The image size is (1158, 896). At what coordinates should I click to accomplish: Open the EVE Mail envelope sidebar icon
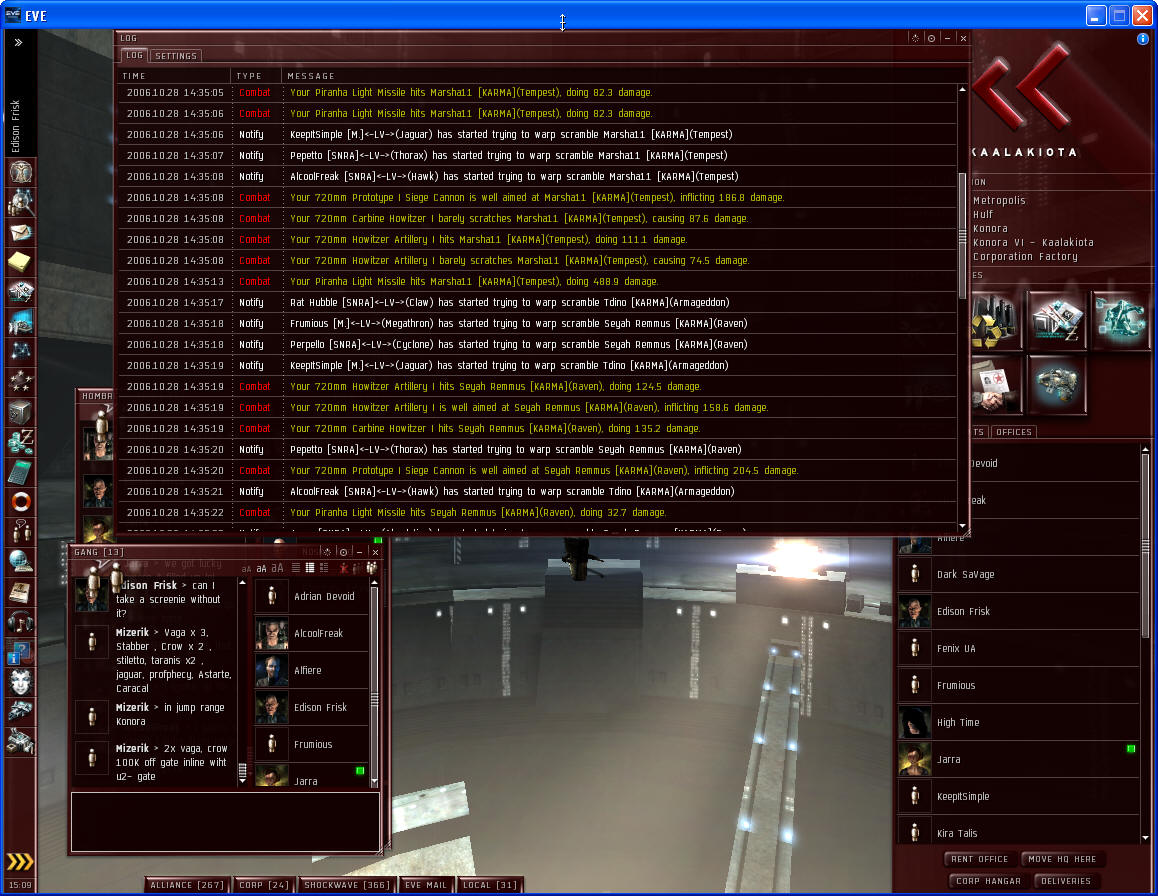pyautogui.click(x=21, y=233)
